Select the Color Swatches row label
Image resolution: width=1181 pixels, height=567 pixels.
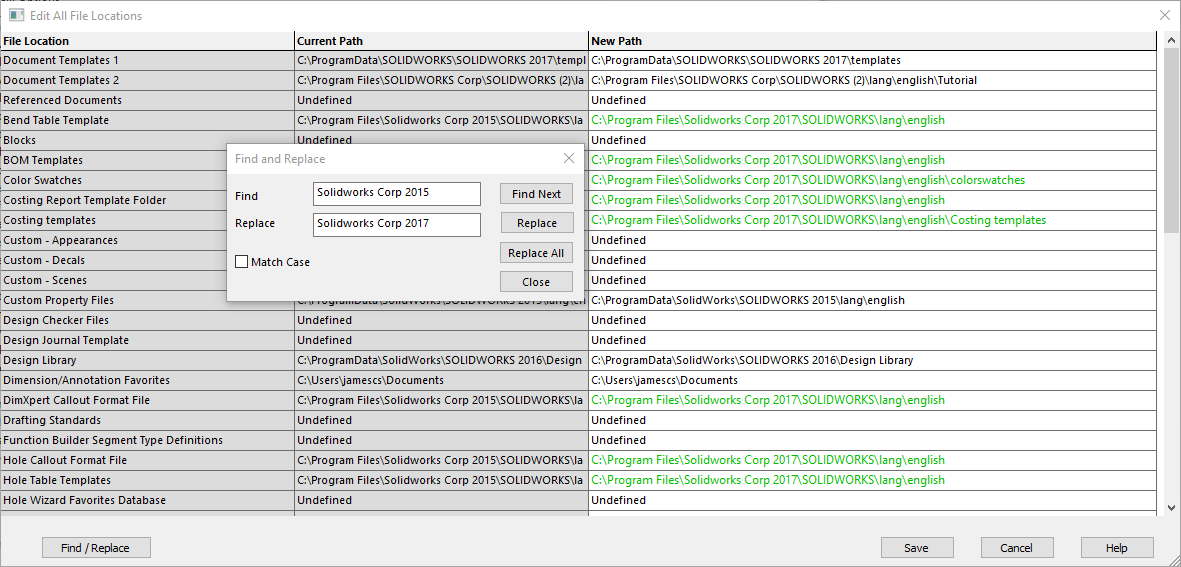click(43, 180)
